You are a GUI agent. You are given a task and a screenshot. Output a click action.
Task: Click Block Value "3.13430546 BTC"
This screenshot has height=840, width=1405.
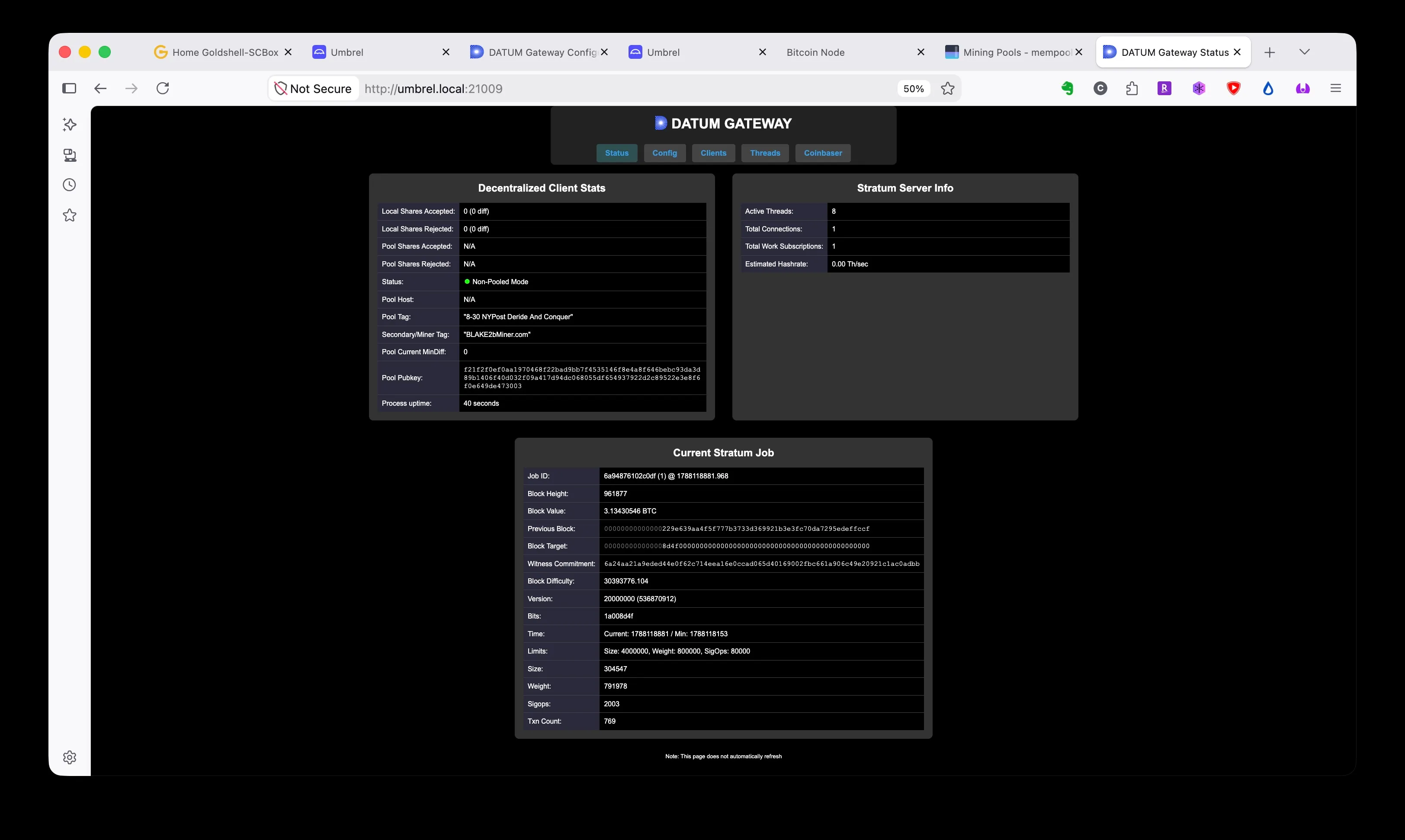[630, 511]
